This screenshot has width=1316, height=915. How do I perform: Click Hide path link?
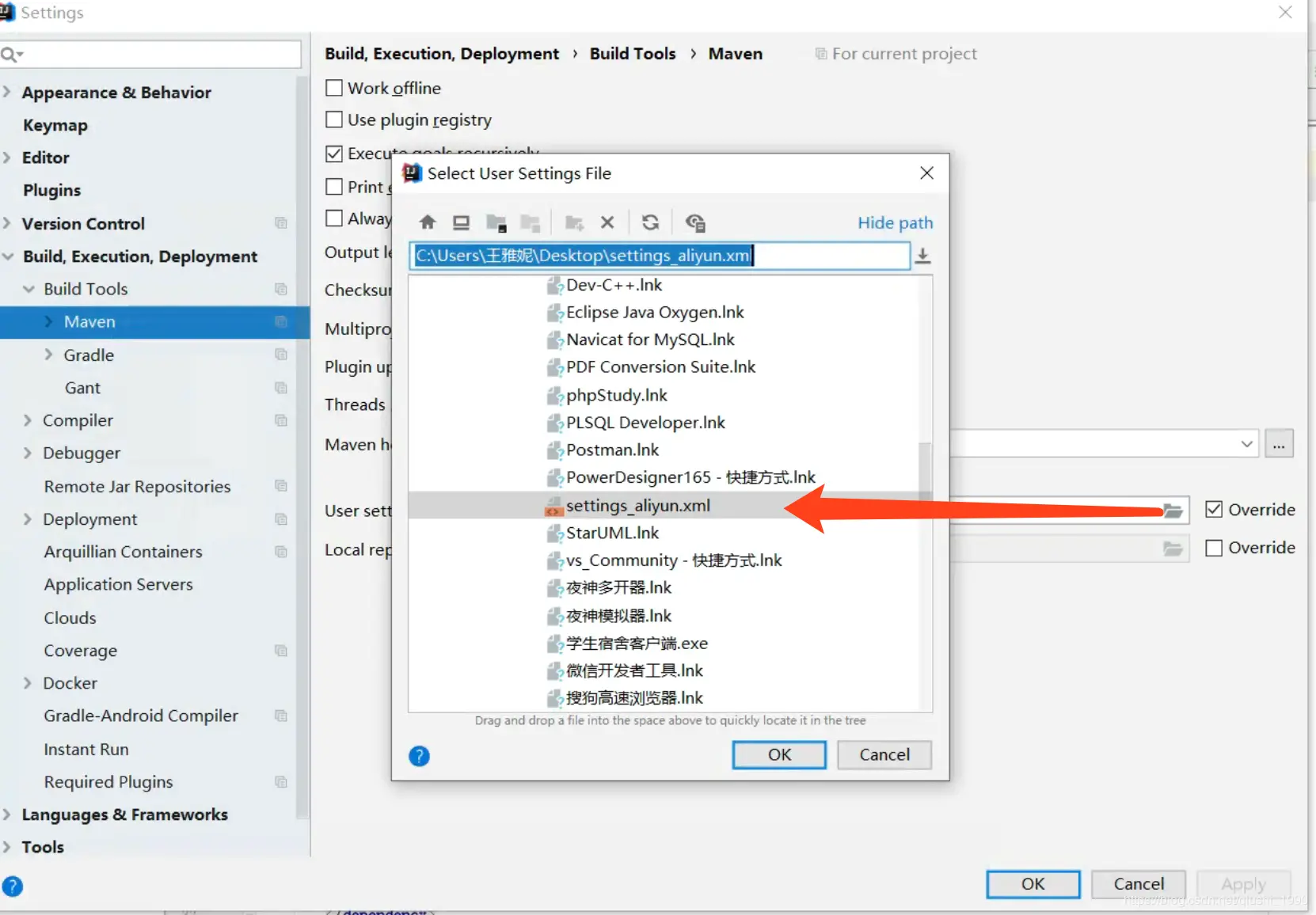896,223
